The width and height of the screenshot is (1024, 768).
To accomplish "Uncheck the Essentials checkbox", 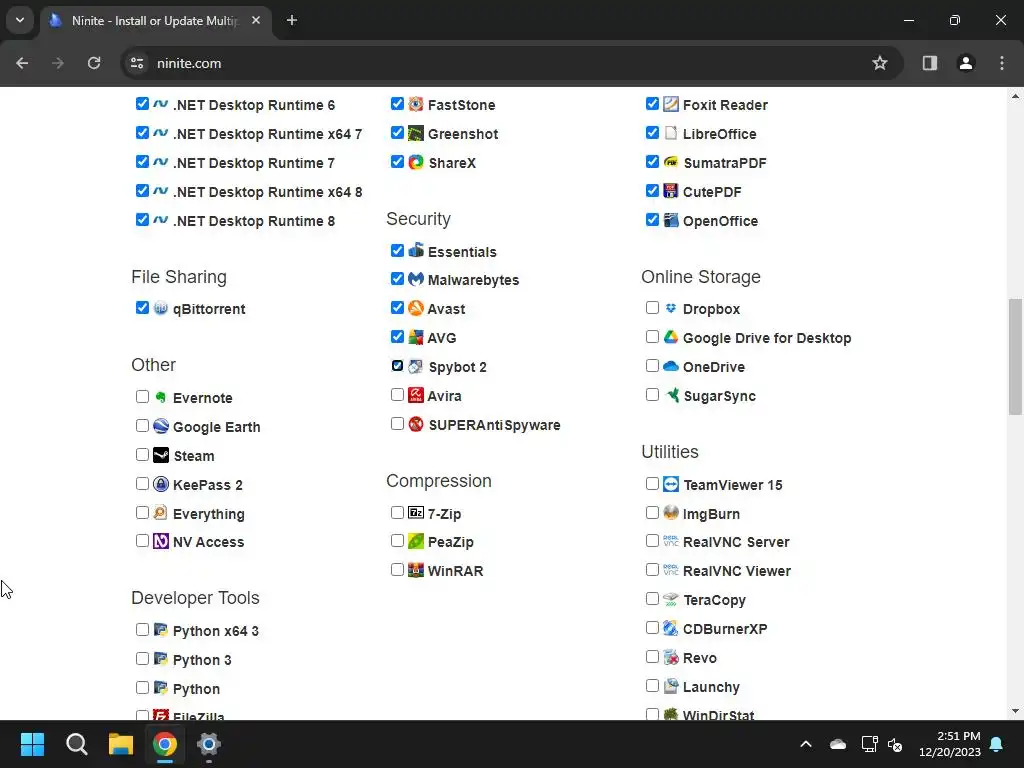I will coord(397,251).
